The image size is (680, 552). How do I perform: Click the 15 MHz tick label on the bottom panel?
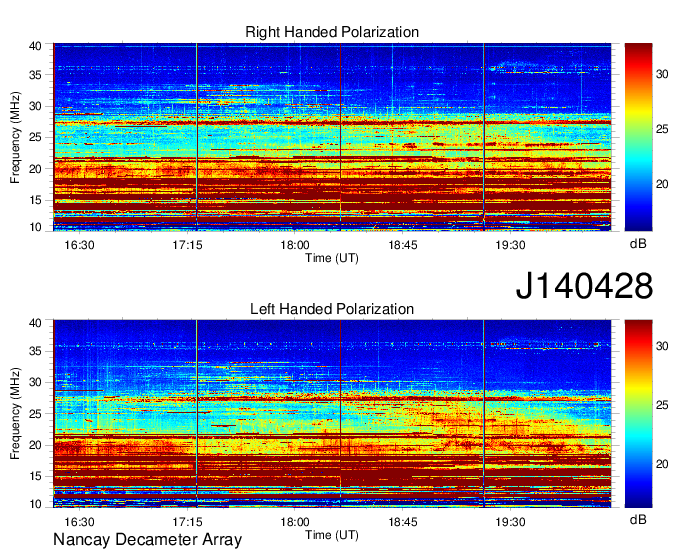pyautogui.click(x=35, y=477)
